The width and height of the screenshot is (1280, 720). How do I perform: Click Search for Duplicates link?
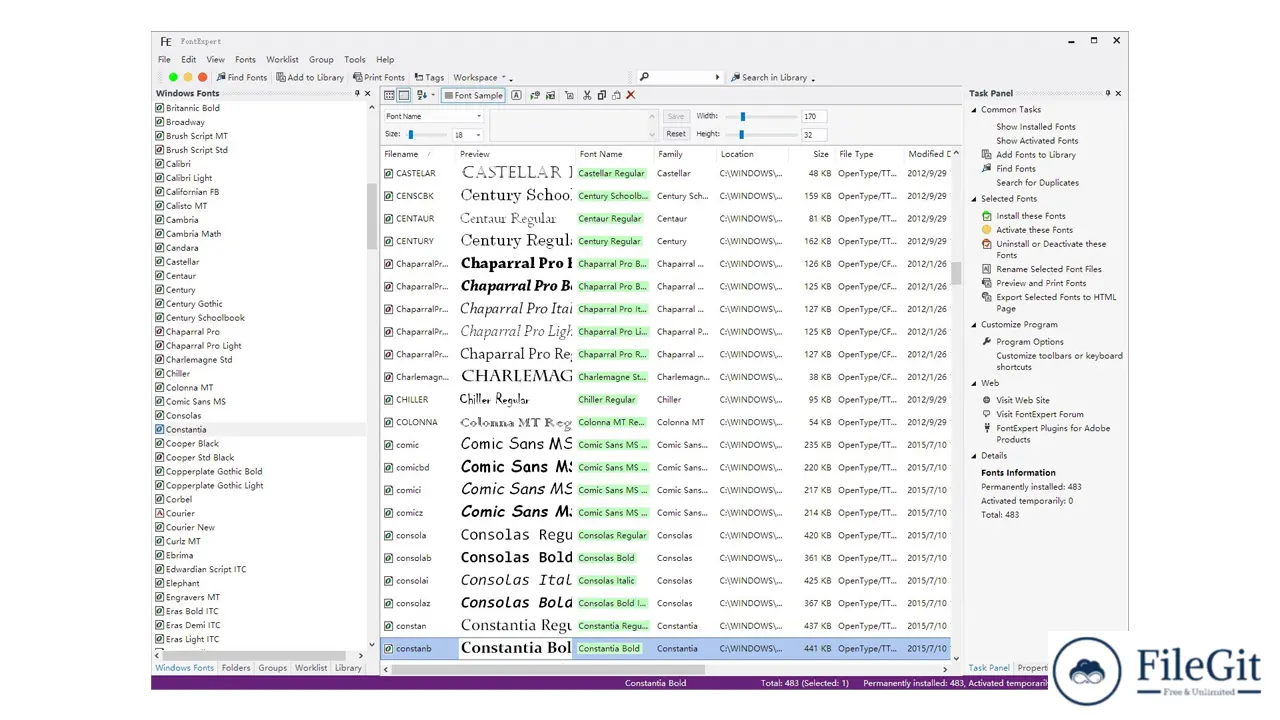coord(1037,183)
